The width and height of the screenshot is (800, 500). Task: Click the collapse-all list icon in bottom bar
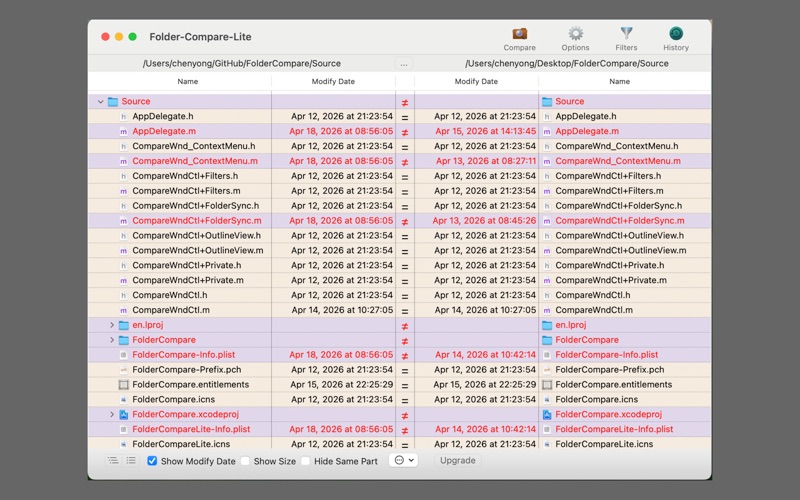[131, 460]
